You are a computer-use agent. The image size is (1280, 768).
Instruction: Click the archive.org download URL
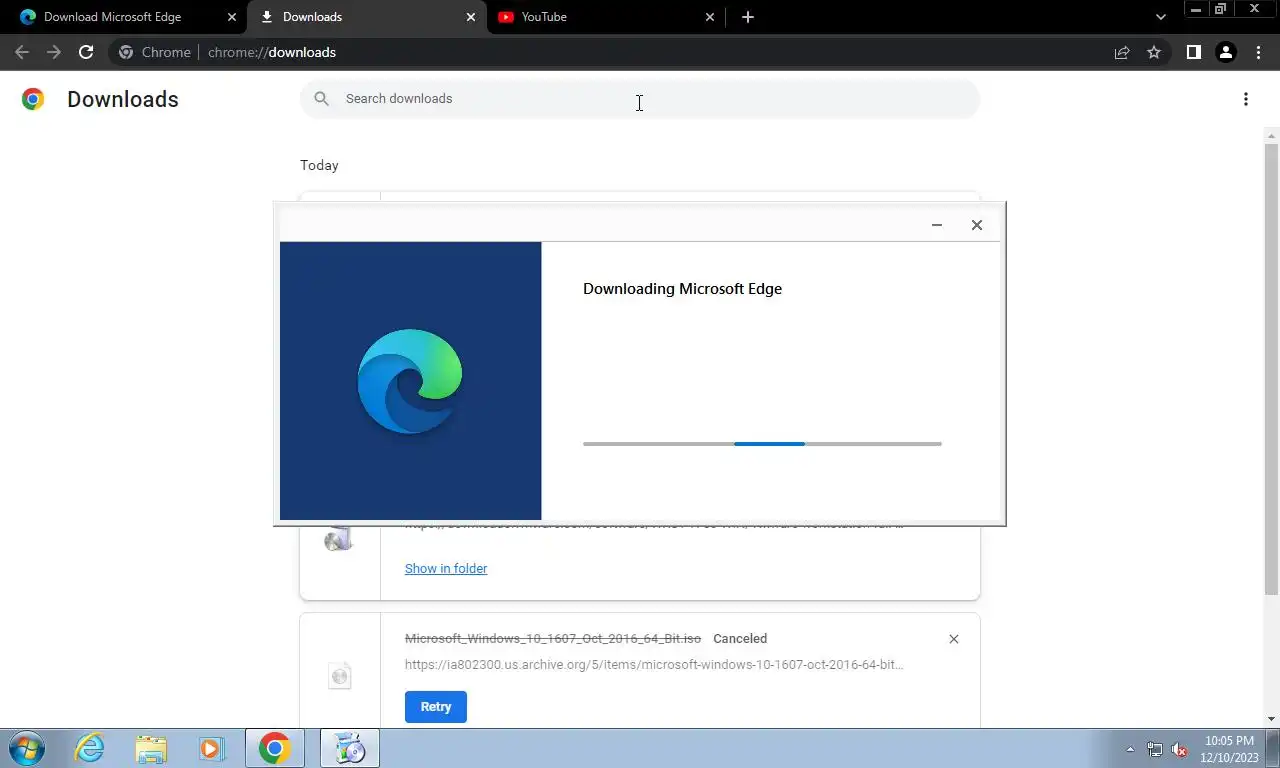coord(654,664)
